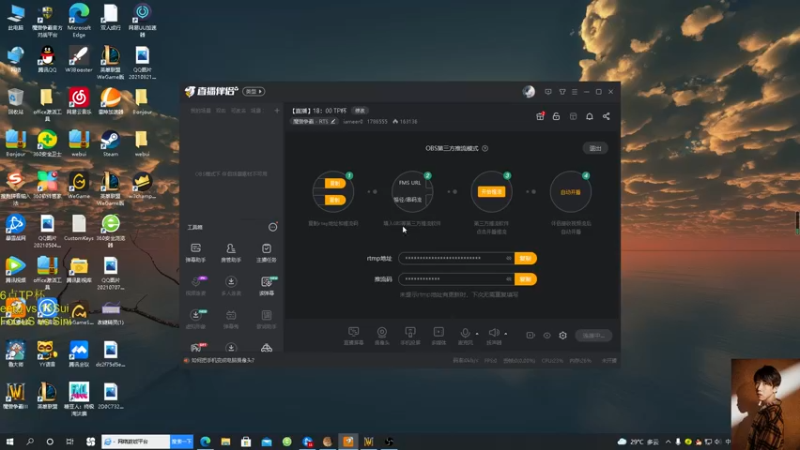
Task: Toggle the speaker mute icon
Action: tap(493, 333)
